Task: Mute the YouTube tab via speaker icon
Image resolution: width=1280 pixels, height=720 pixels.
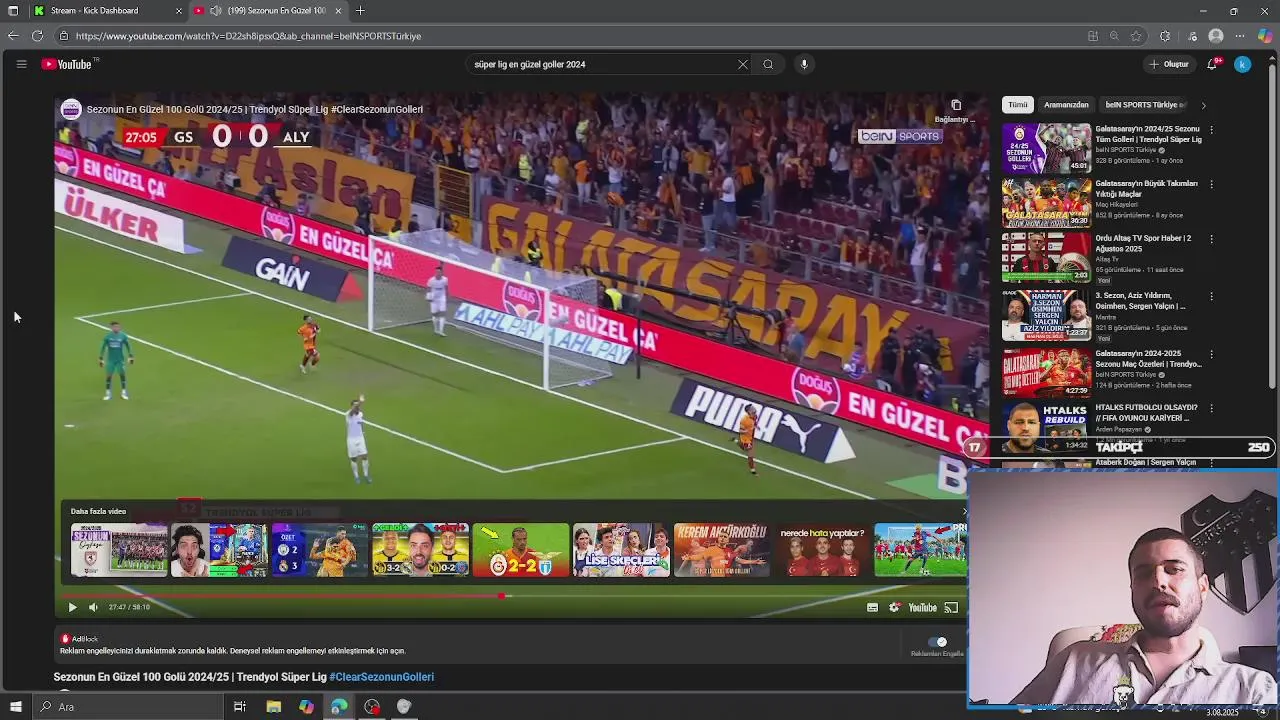Action: 215,11
